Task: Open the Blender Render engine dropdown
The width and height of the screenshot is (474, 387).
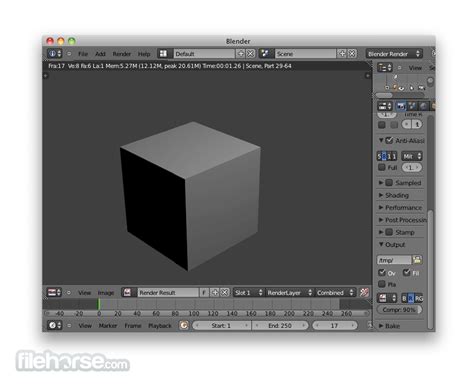Action: [x=394, y=54]
